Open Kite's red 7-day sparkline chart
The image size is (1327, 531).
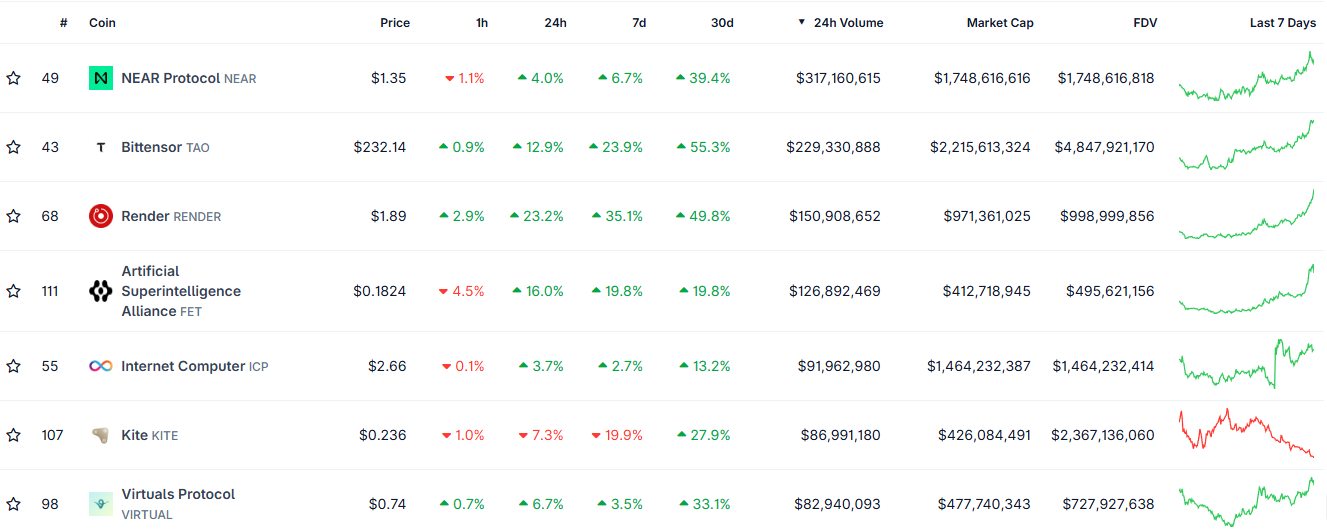click(x=1247, y=433)
